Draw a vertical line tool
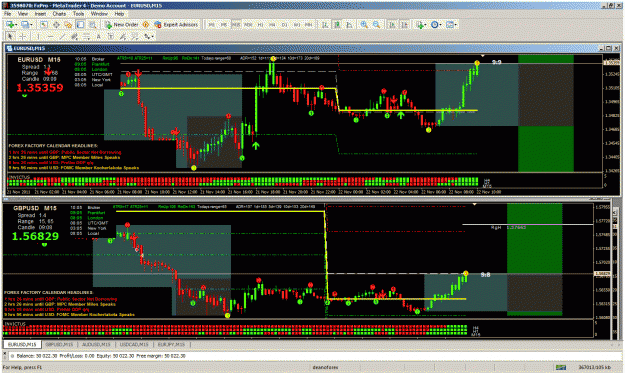625x373 pixels. click(38, 36)
